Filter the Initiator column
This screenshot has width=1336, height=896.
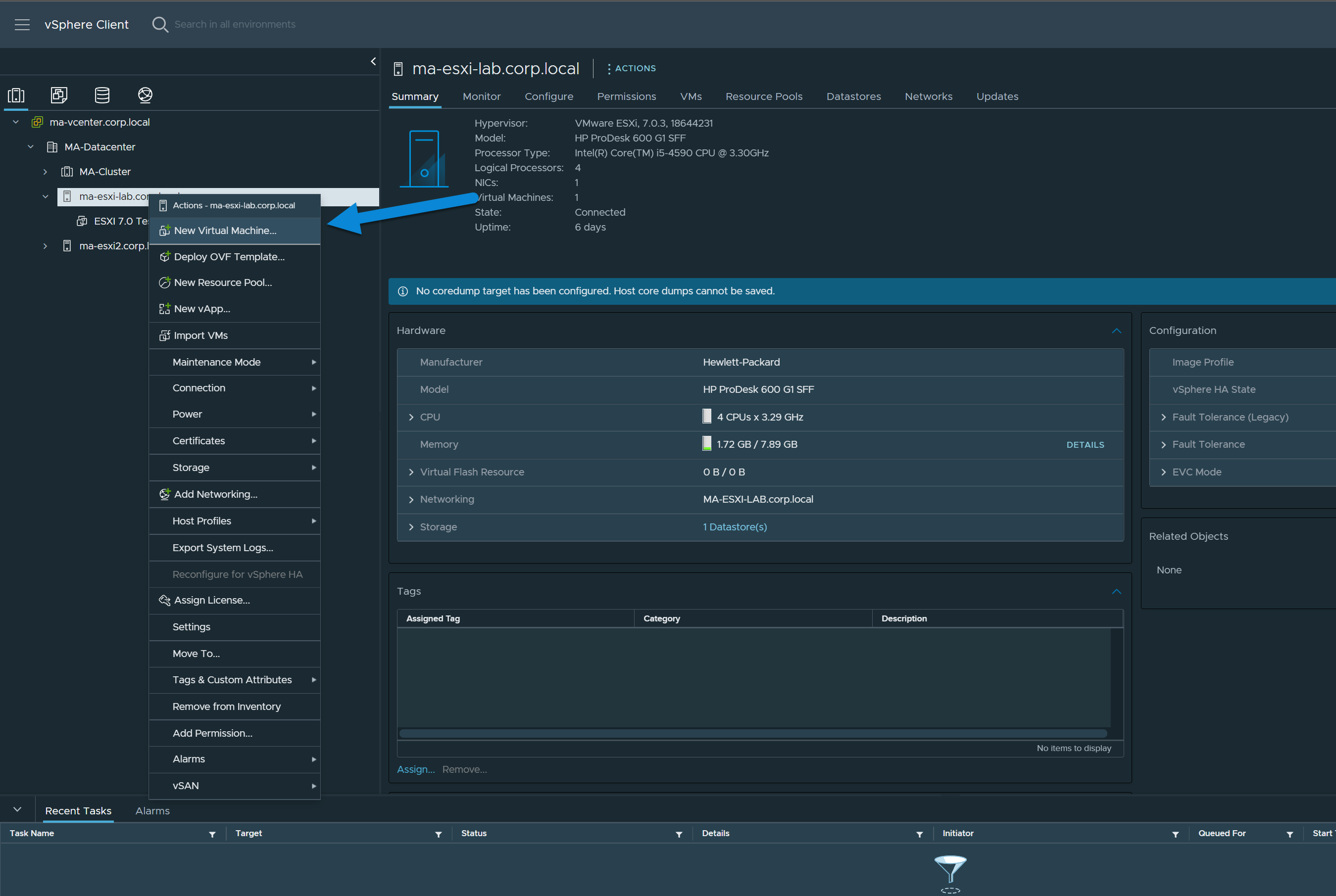1175,834
